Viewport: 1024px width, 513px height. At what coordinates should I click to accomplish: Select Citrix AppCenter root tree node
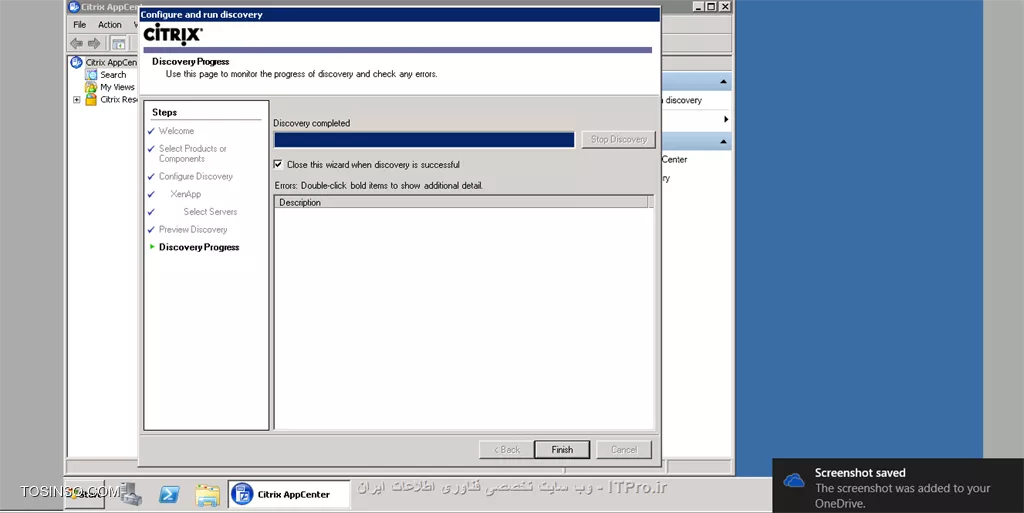click(111, 62)
